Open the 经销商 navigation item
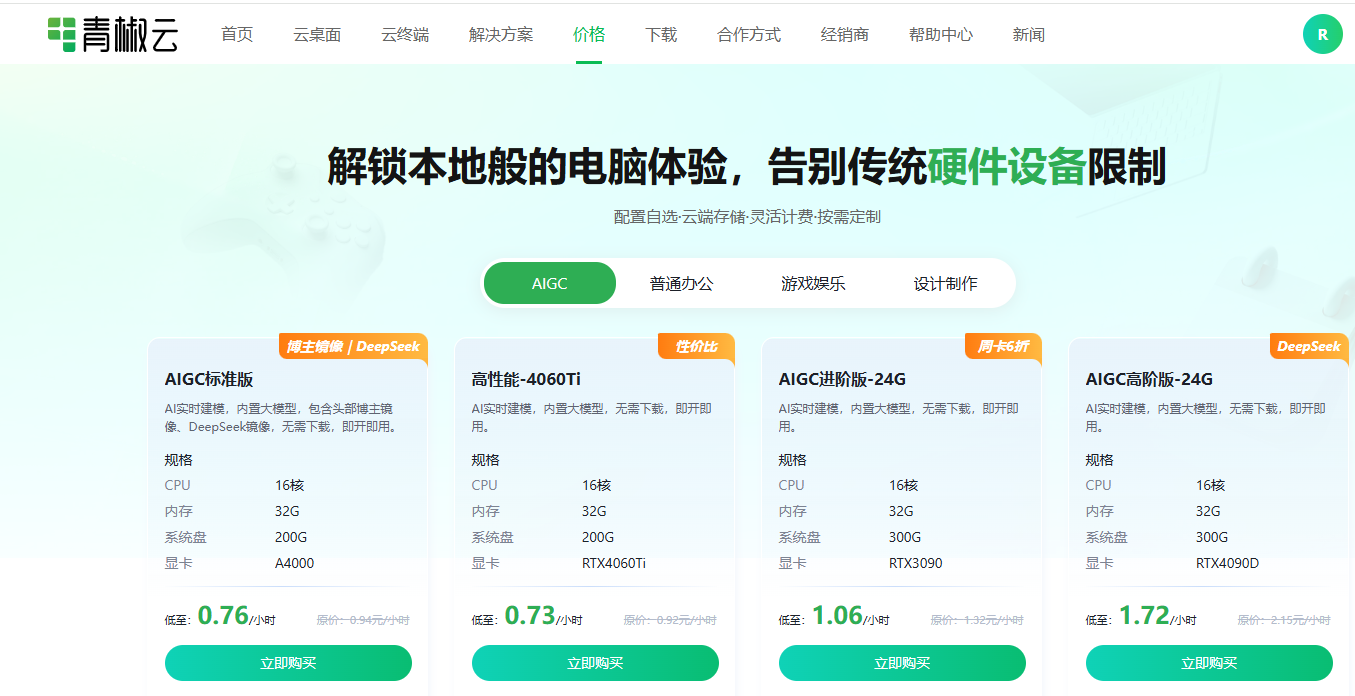The height and width of the screenshot is (696, 1355). click(x=845, y=34)
